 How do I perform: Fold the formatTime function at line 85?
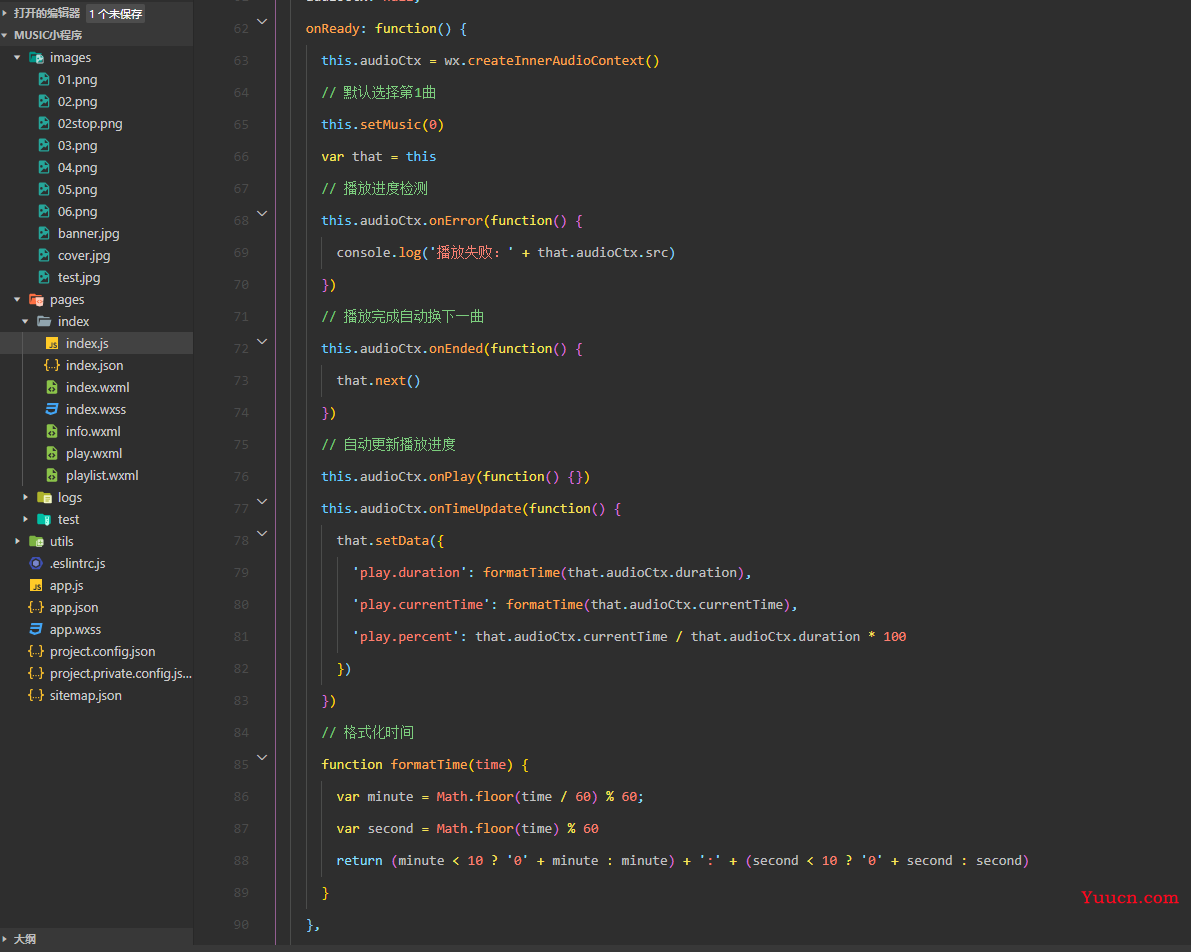[262, 757]
